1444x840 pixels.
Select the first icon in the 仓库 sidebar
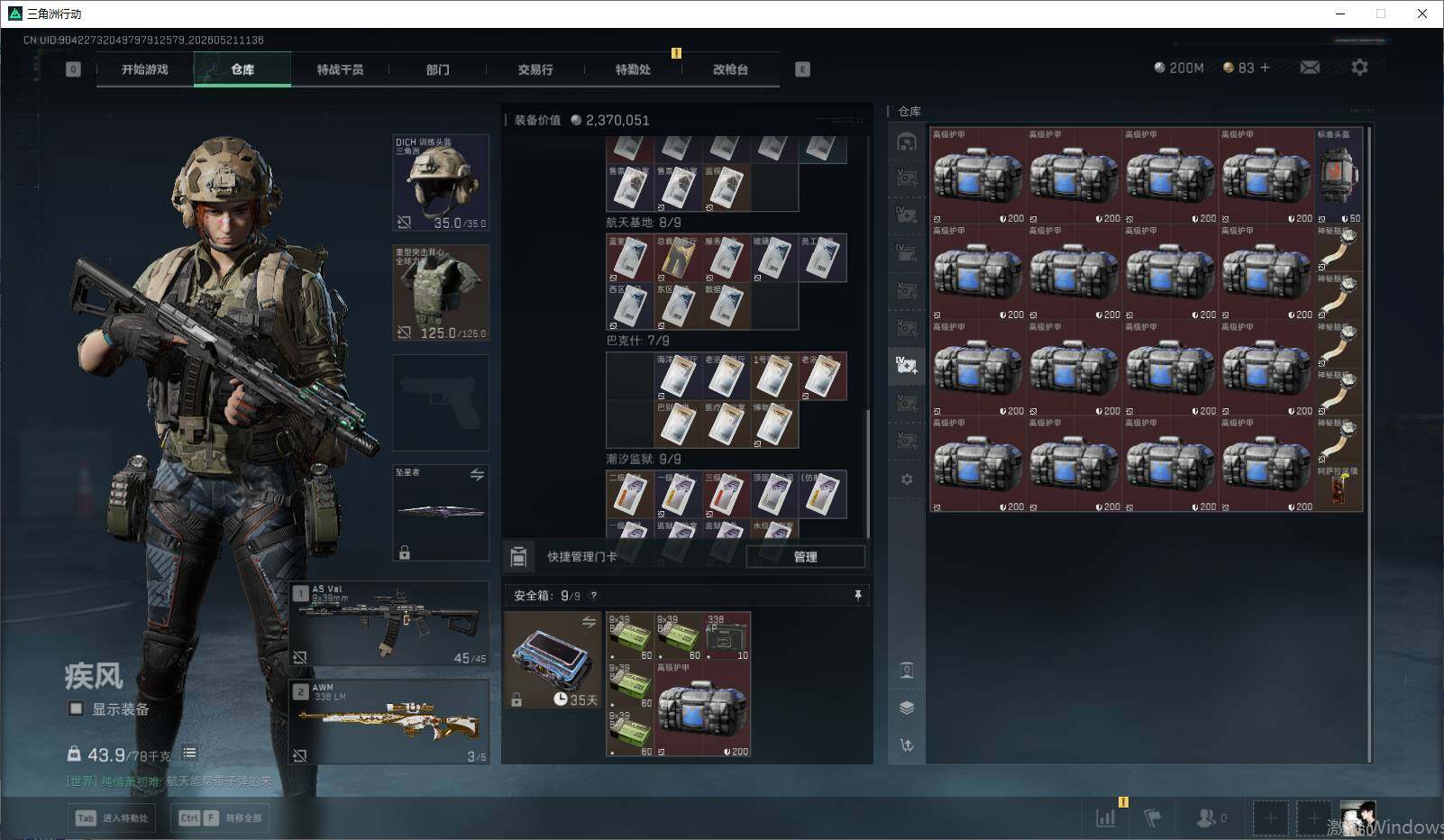pyautogui.click(x=907, y=142)
